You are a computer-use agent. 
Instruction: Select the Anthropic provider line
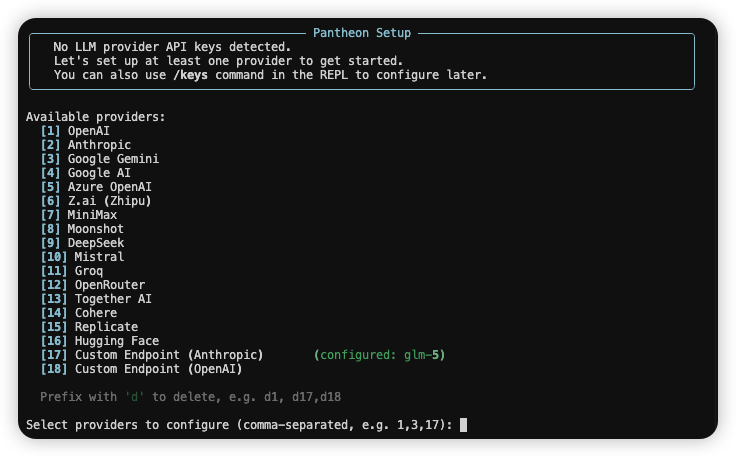pyautogui.click(x=100, y=145)
